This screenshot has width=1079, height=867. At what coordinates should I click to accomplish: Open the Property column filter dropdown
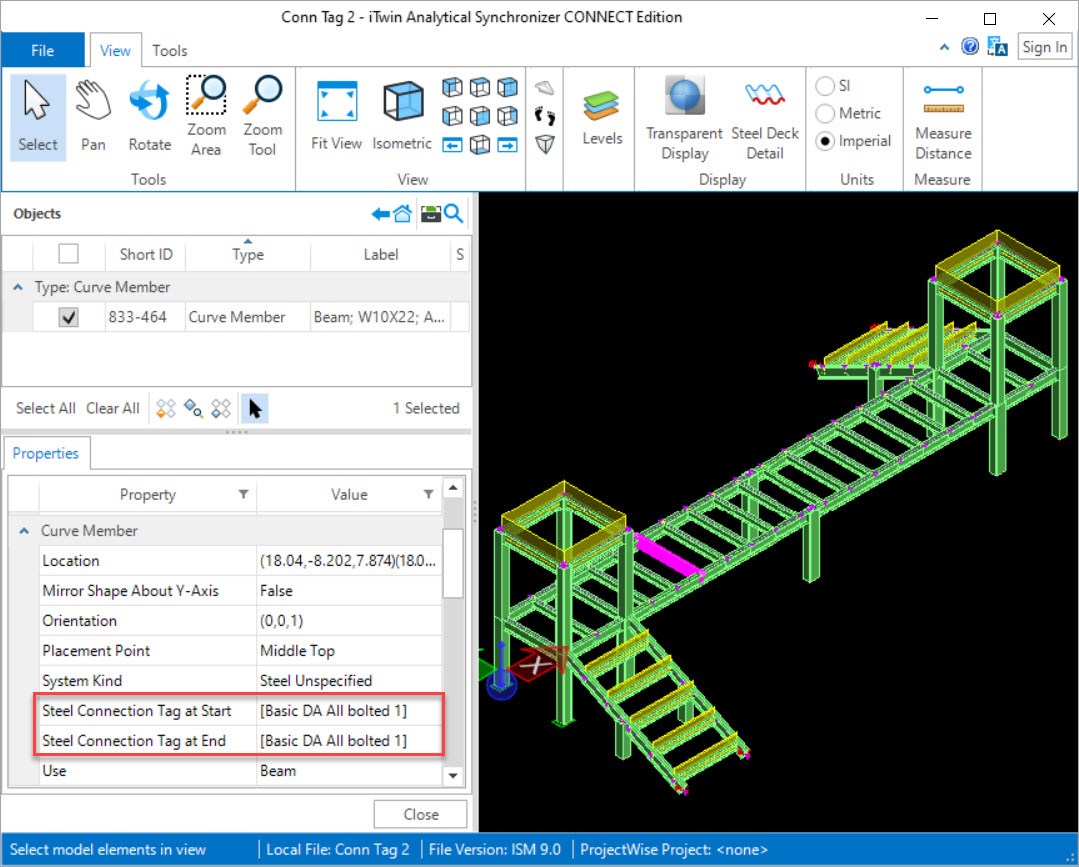243,494
